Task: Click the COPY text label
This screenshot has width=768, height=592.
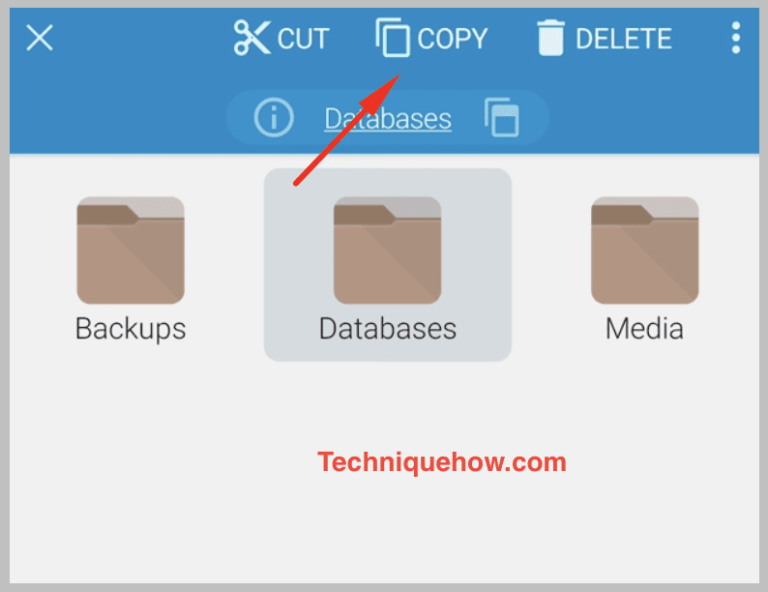Action: pos(453,39)
